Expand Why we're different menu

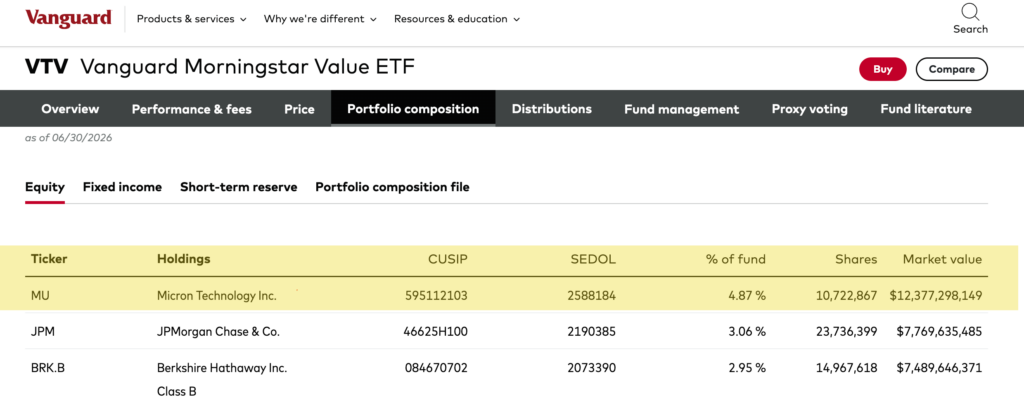pyautogui.click(x=320, y=19)
